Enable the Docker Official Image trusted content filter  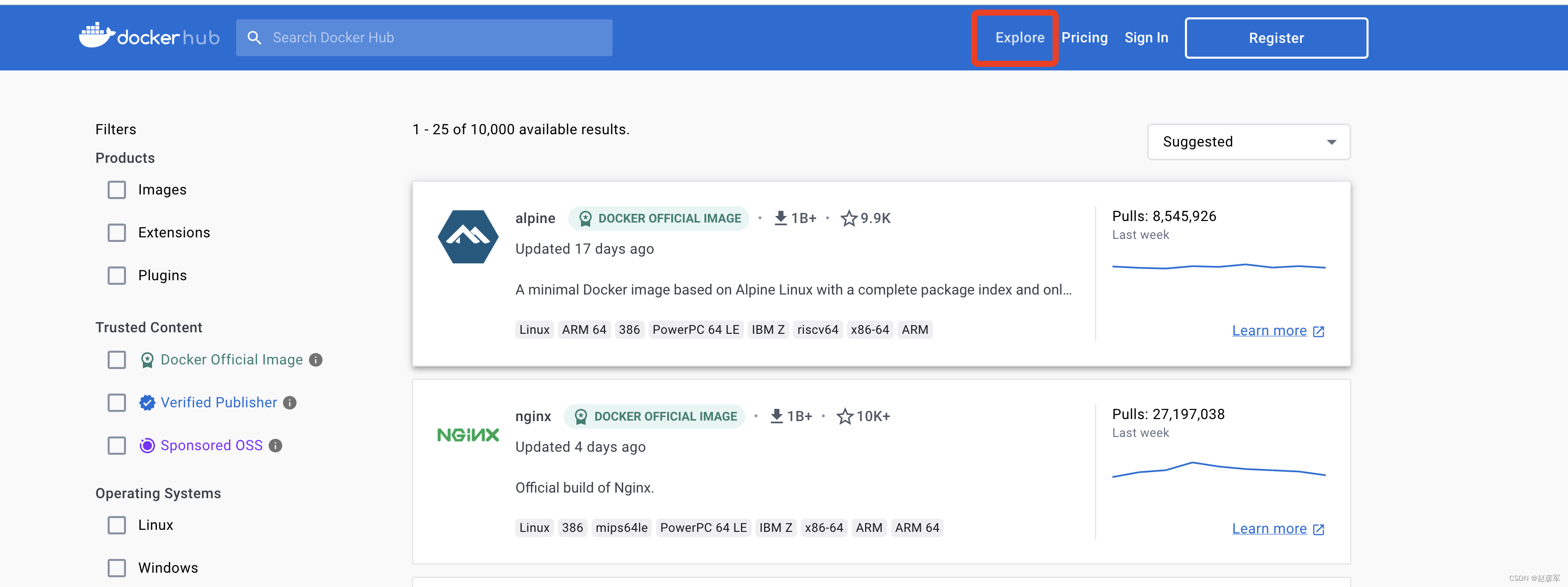pyautogui.click(x=117, y=359)
